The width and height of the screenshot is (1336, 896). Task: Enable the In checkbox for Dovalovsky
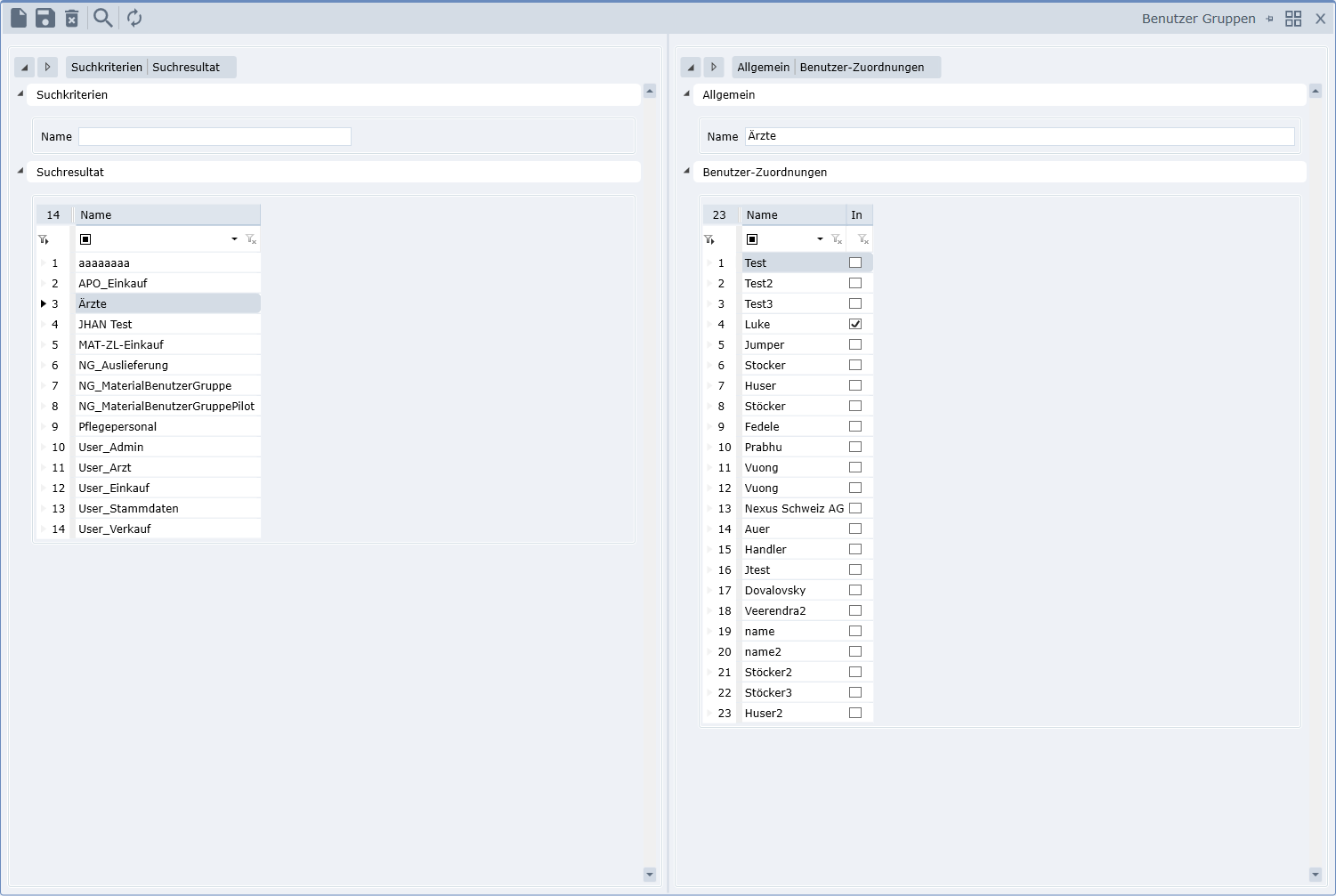pos(855,590)
